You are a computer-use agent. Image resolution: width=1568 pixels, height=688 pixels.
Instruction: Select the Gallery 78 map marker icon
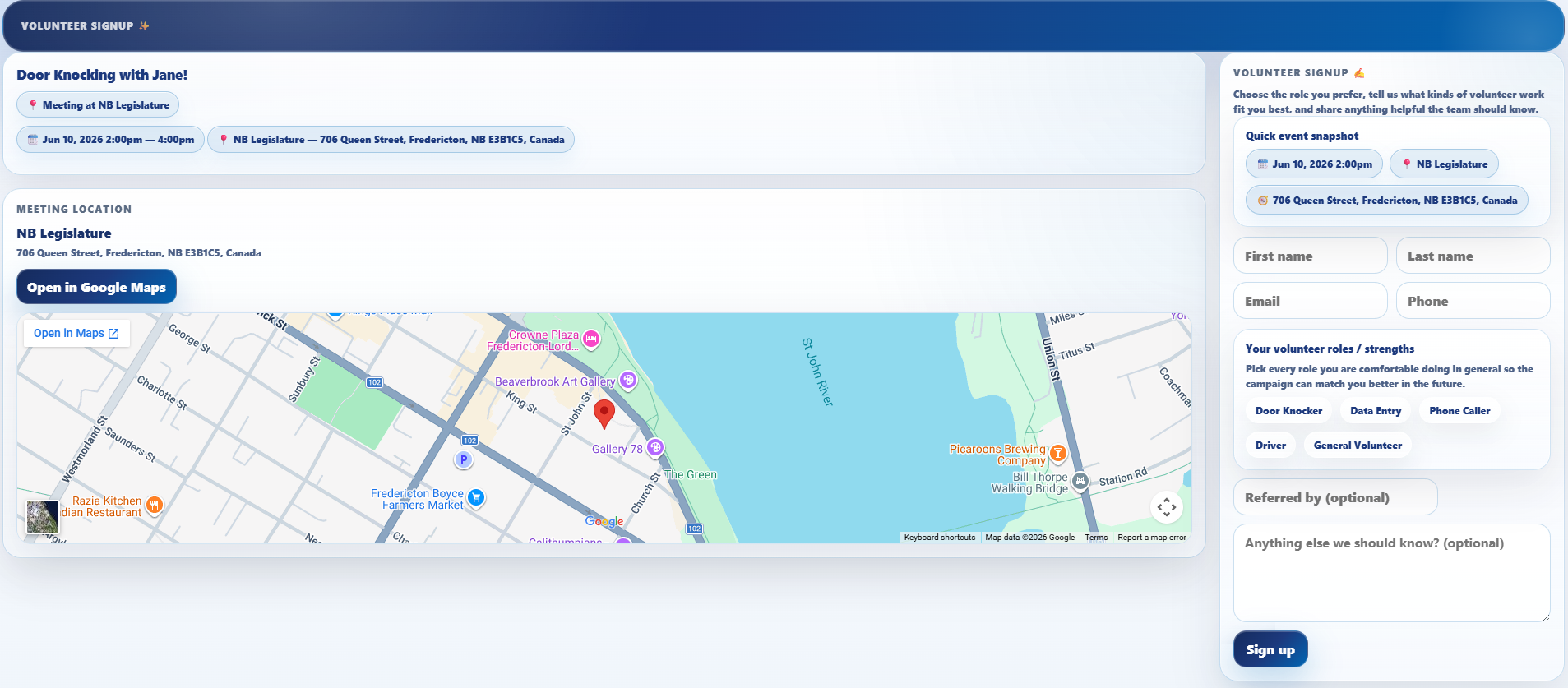point(655,448)
